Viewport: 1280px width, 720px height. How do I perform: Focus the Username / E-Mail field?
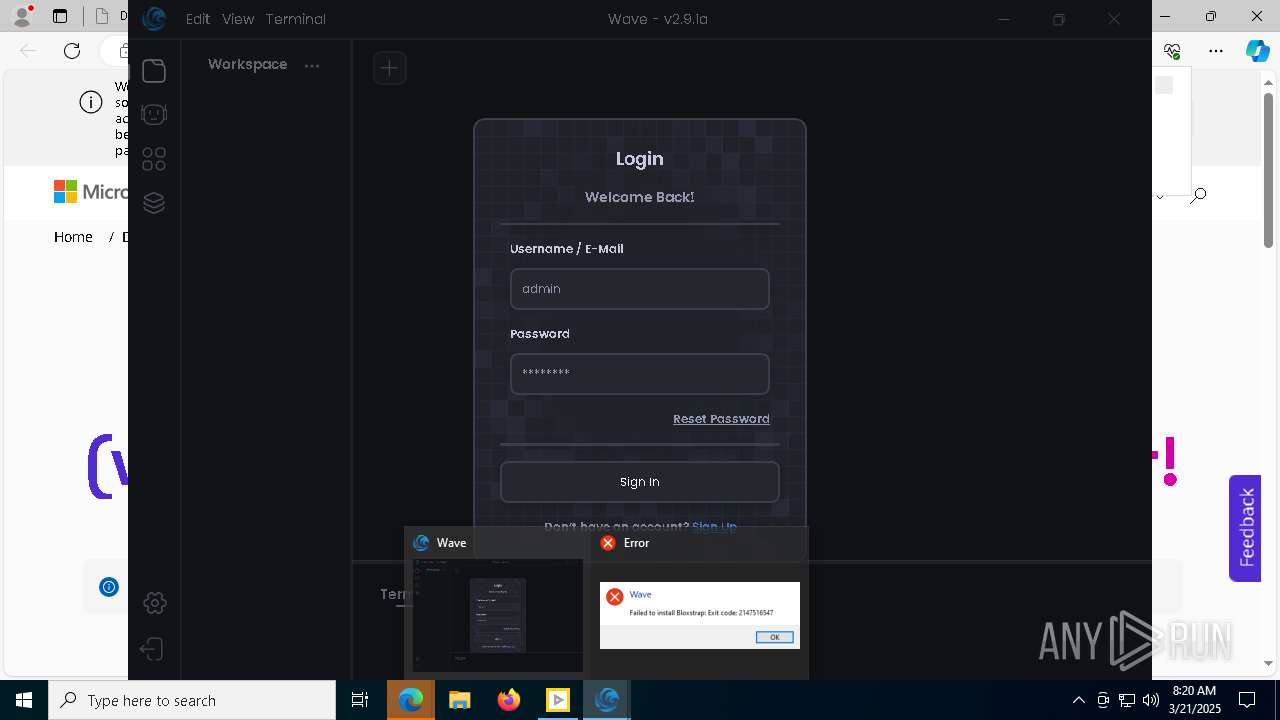click(x=640, y=289)
